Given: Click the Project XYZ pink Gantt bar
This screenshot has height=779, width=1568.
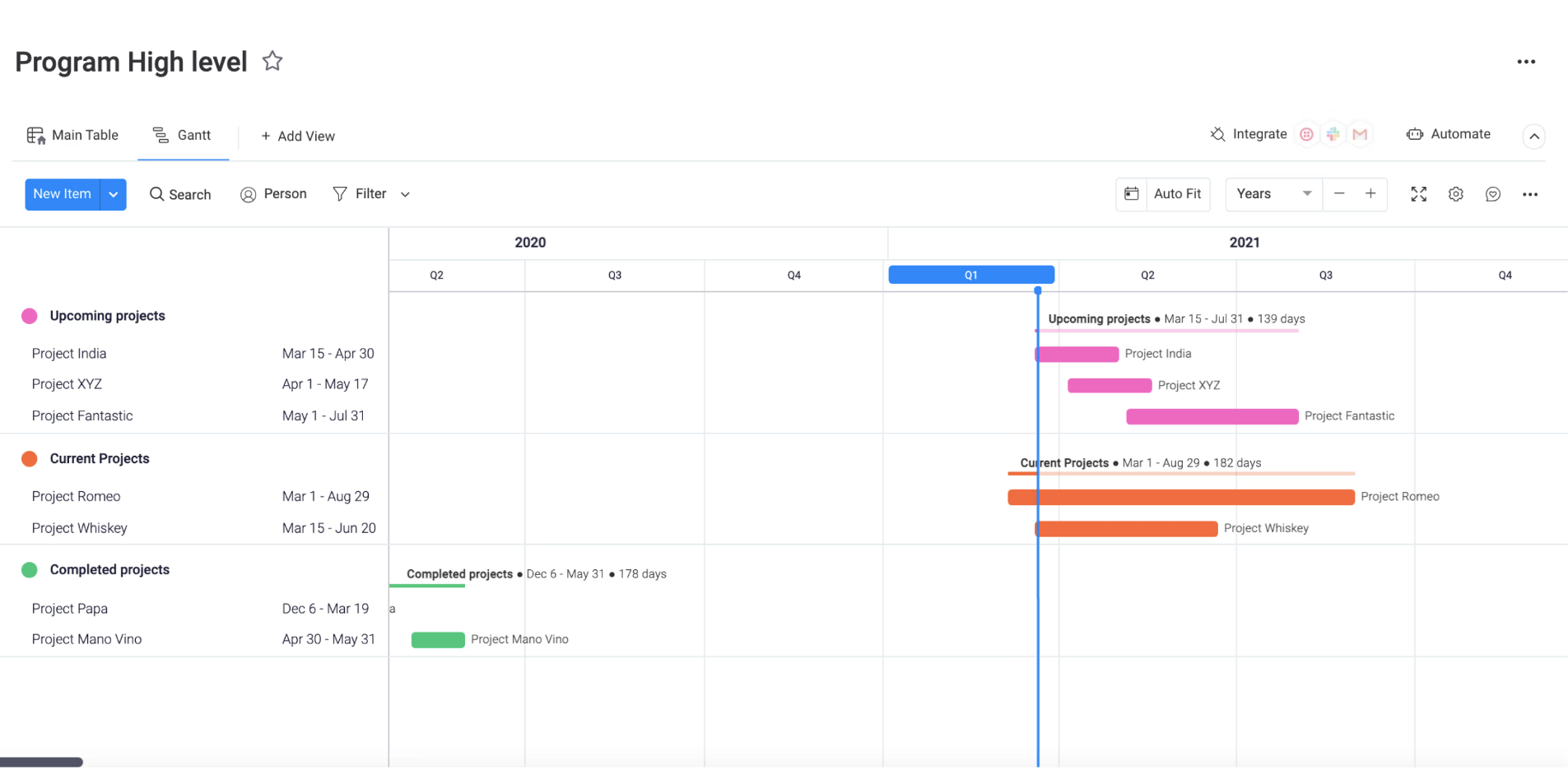Looking at the screenshot, I should (1110, 386).
